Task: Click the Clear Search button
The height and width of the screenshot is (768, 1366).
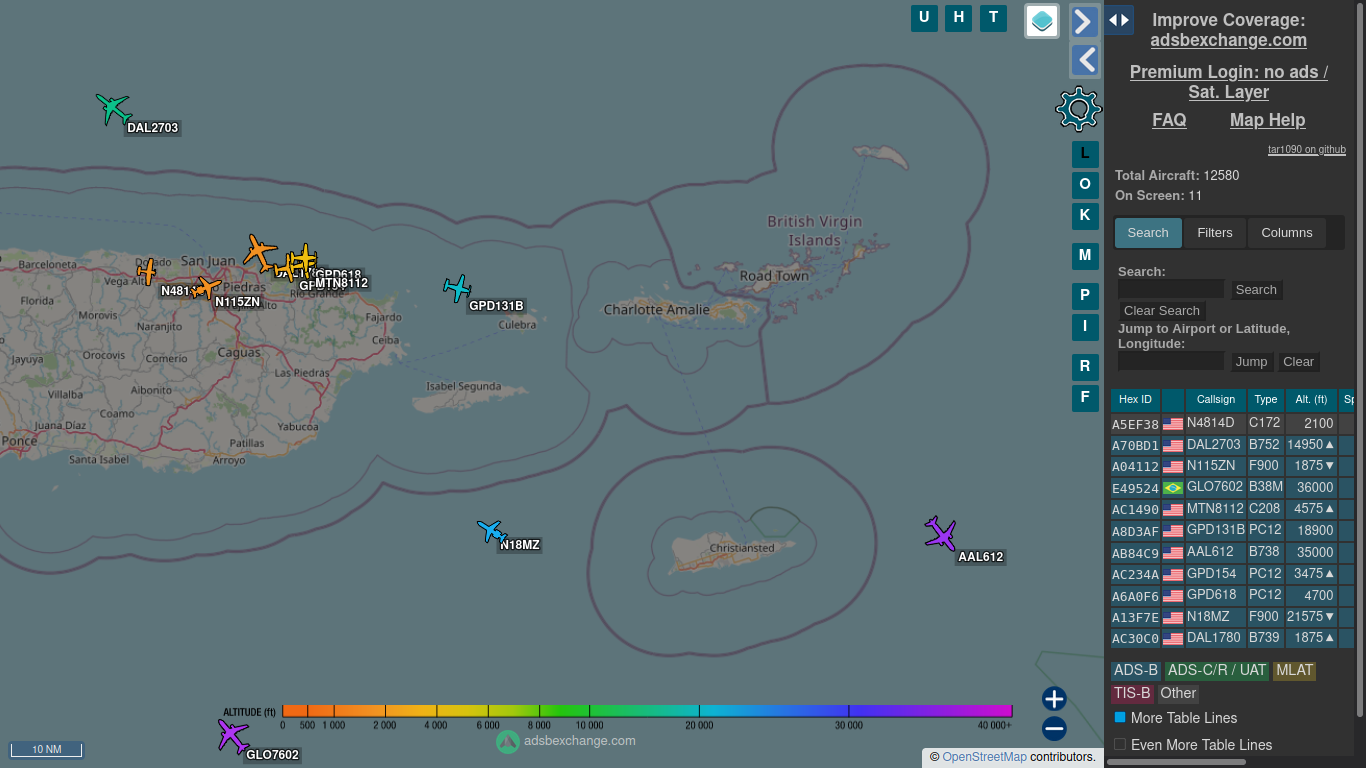Action: [x=1162, y=311]
